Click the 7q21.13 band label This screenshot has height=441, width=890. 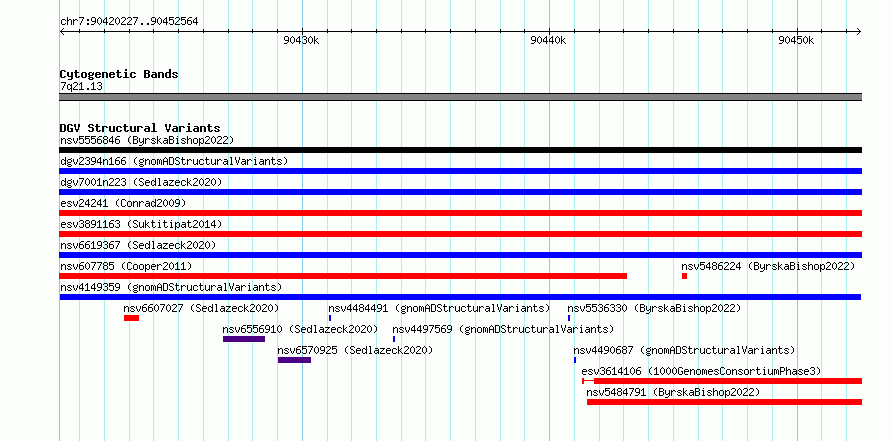coord(81,87)
